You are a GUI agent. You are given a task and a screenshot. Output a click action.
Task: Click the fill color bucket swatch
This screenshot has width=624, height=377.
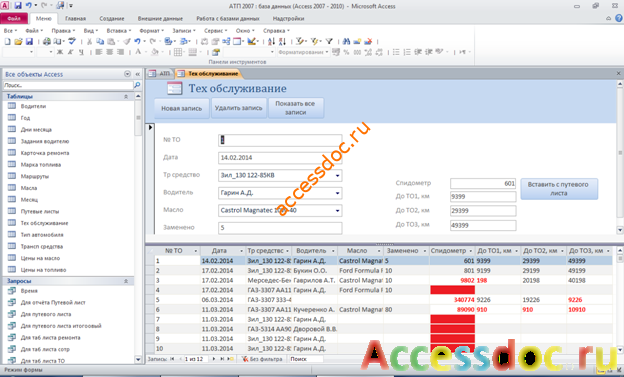click(155, 52)
